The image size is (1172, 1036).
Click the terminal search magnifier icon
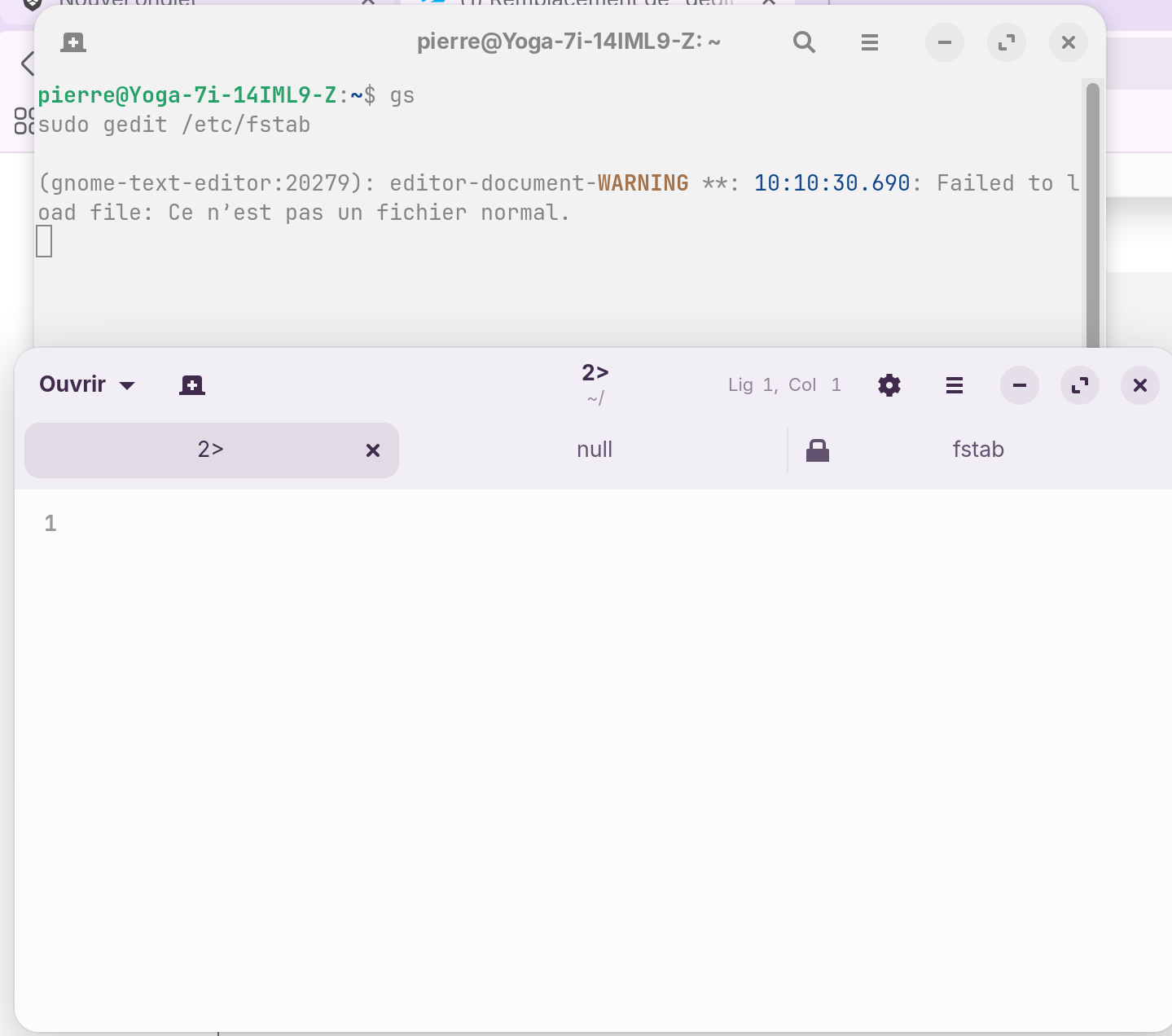click(x=804, y=42)
